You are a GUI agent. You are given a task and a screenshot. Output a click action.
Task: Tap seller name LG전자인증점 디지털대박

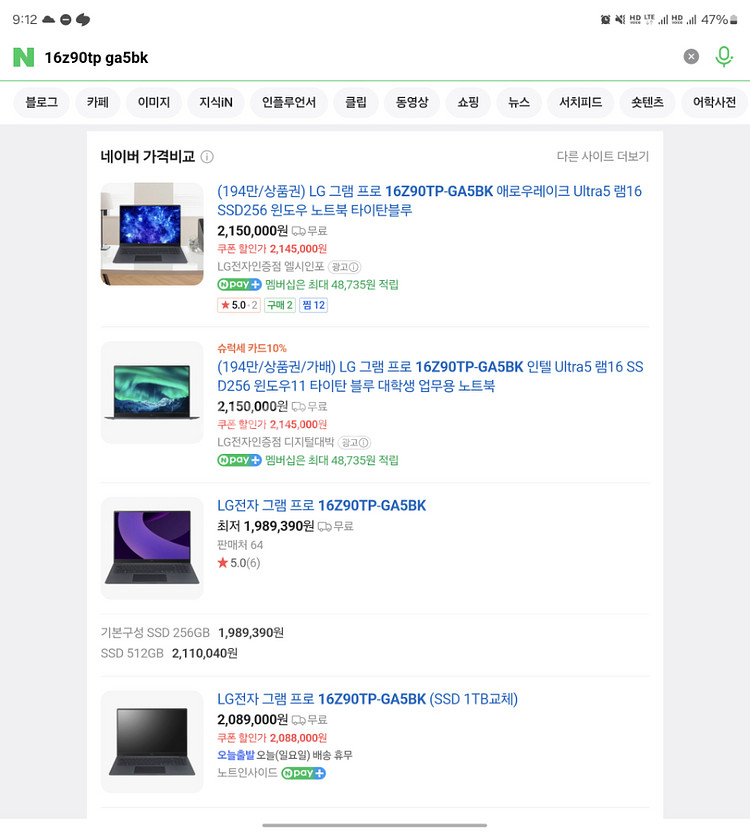(x=275, y=442)
